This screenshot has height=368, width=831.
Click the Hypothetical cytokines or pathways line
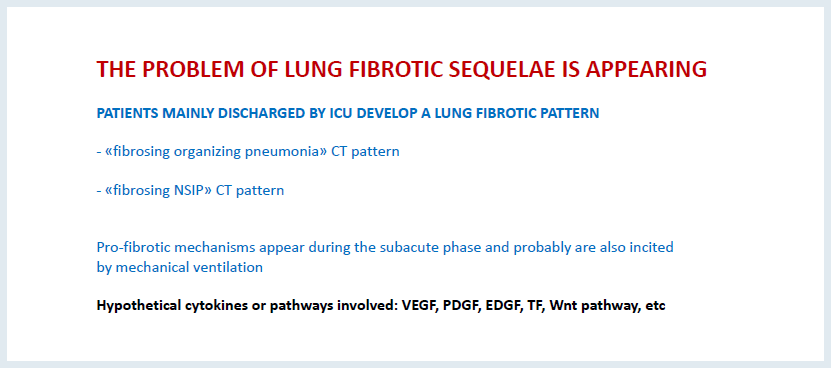pyautogui.click(x=381, y=306)
